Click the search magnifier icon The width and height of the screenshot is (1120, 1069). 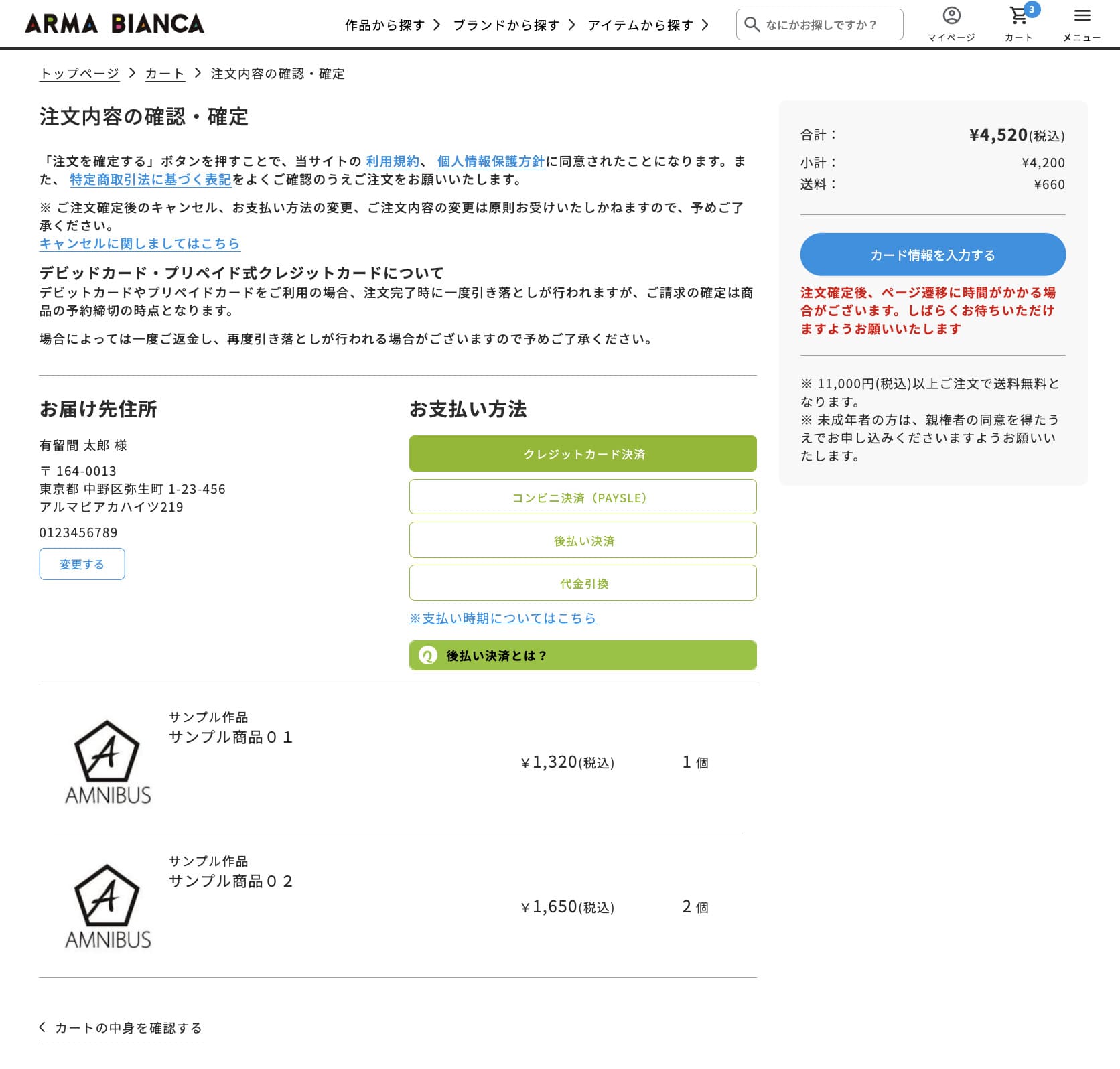tap(752, 25)
